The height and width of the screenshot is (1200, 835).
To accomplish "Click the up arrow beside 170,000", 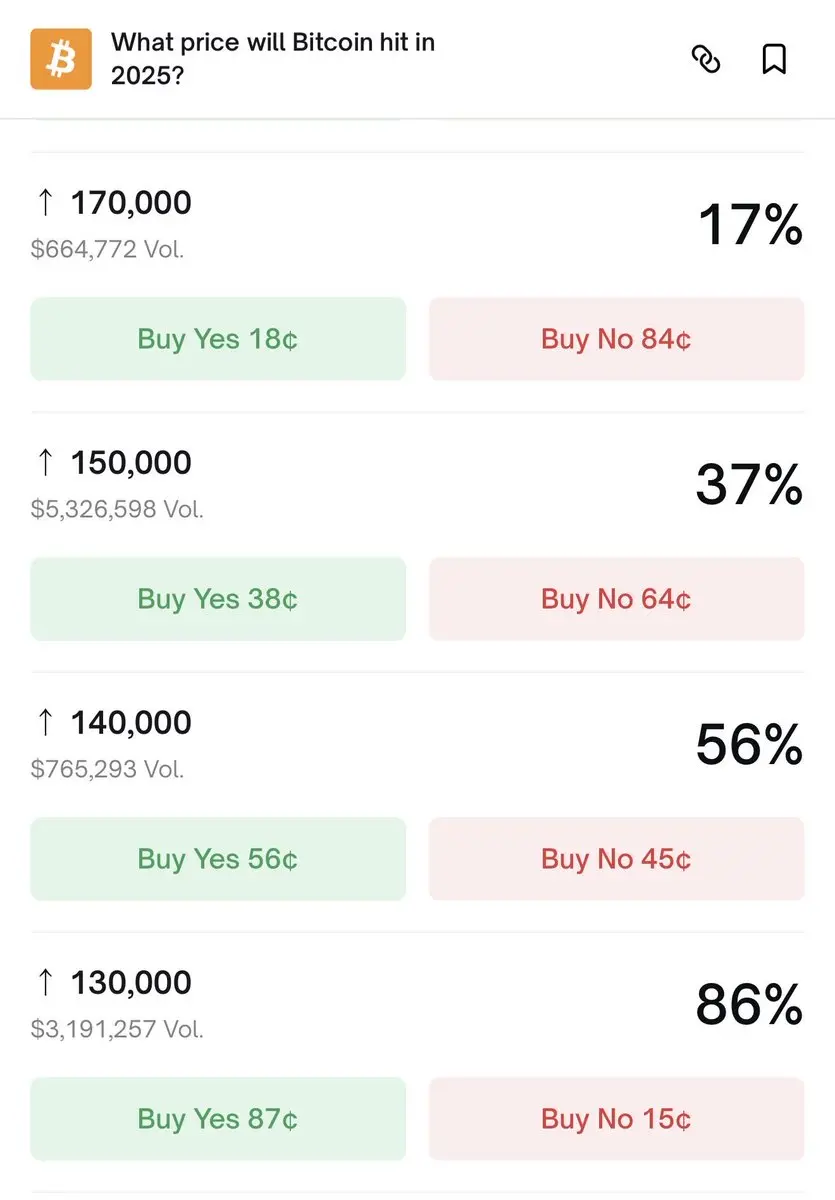I will pos(45,203).
